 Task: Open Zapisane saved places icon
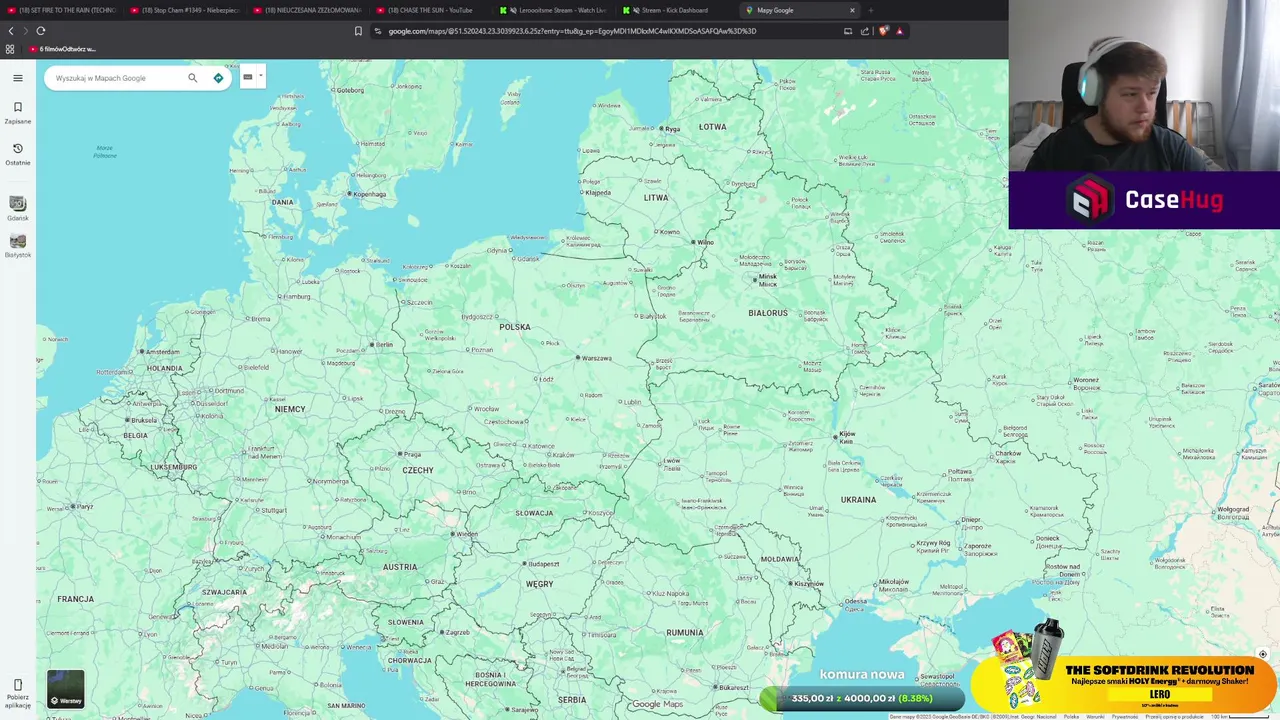tap(17, 107)
